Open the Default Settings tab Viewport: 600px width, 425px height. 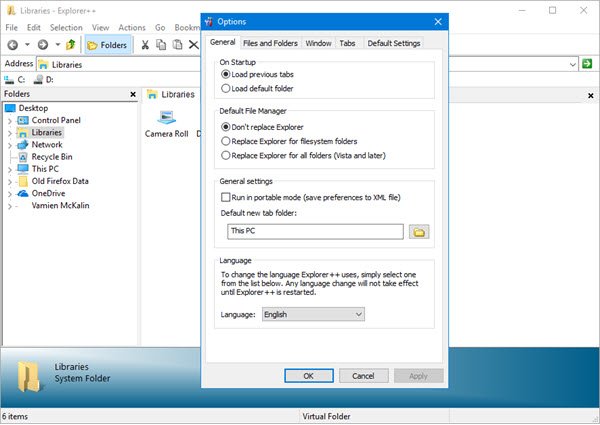click(x=394, y=43)
